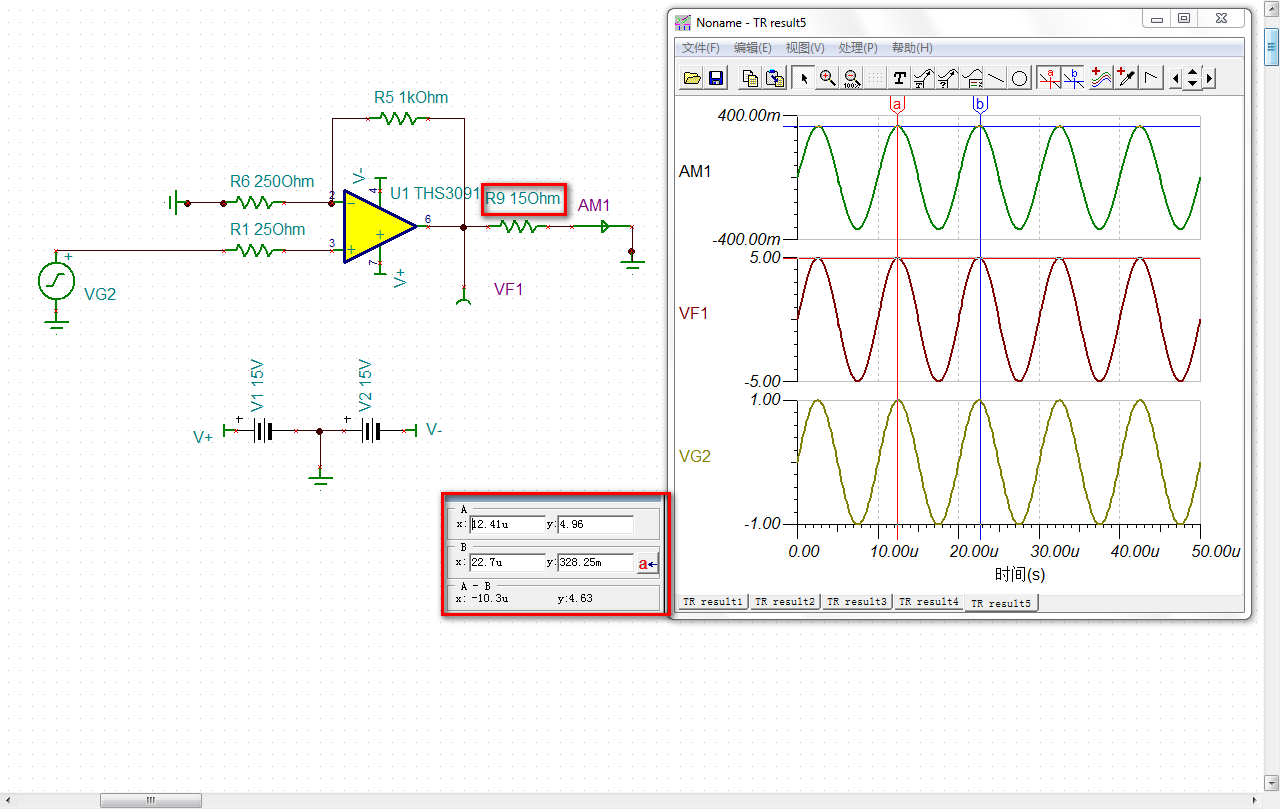Open the 处理(P) menu
This screenshot has width=1280, height=809.
click(x=858, y=48)
